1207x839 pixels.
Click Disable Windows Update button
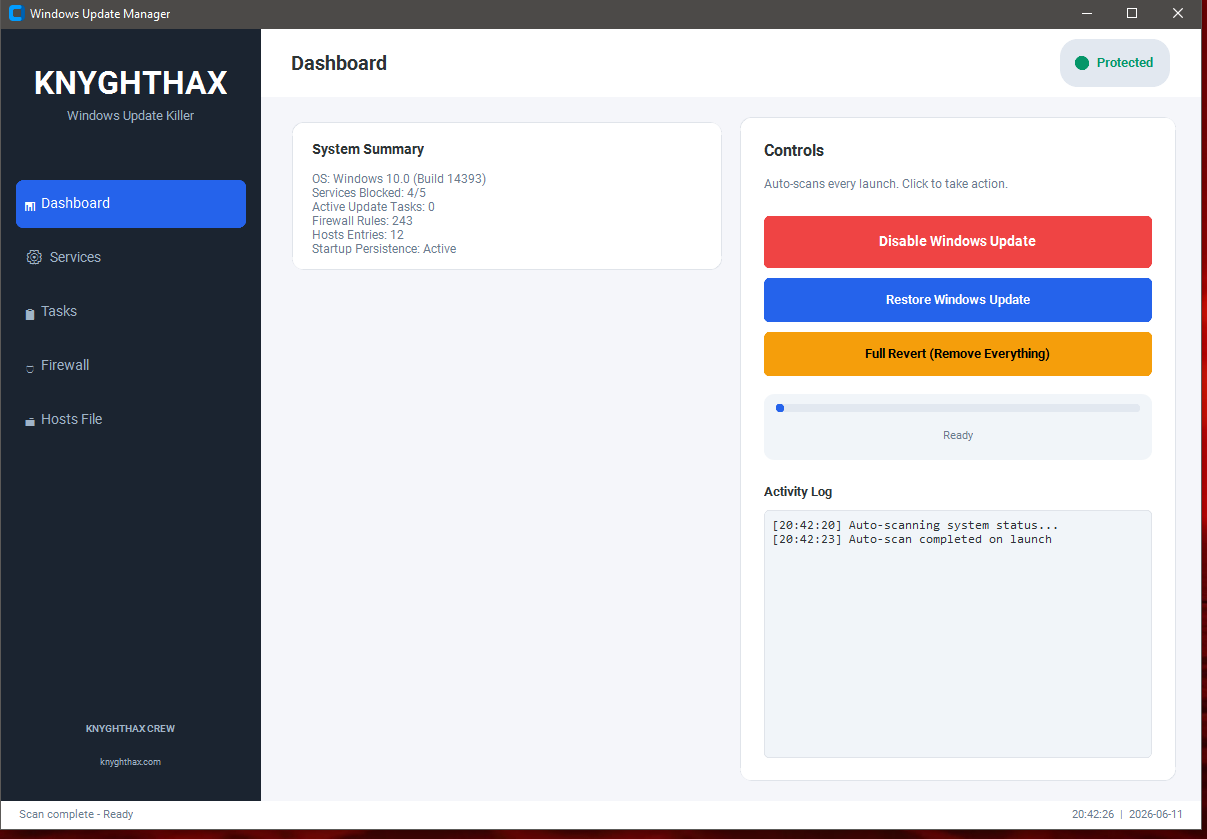tap(957, 241)
